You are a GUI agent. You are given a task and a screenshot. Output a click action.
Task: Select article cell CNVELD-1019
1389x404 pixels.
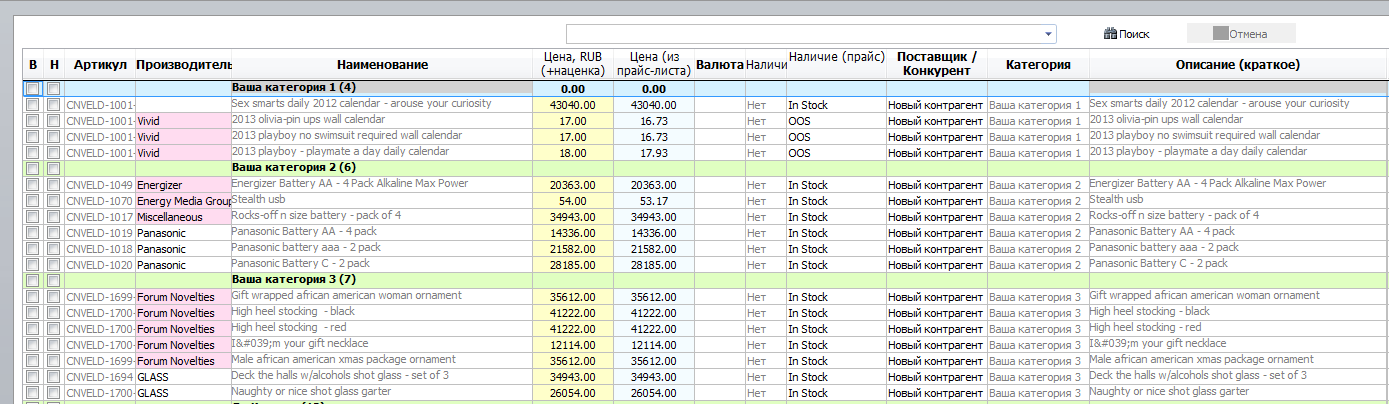pos(99,233)
